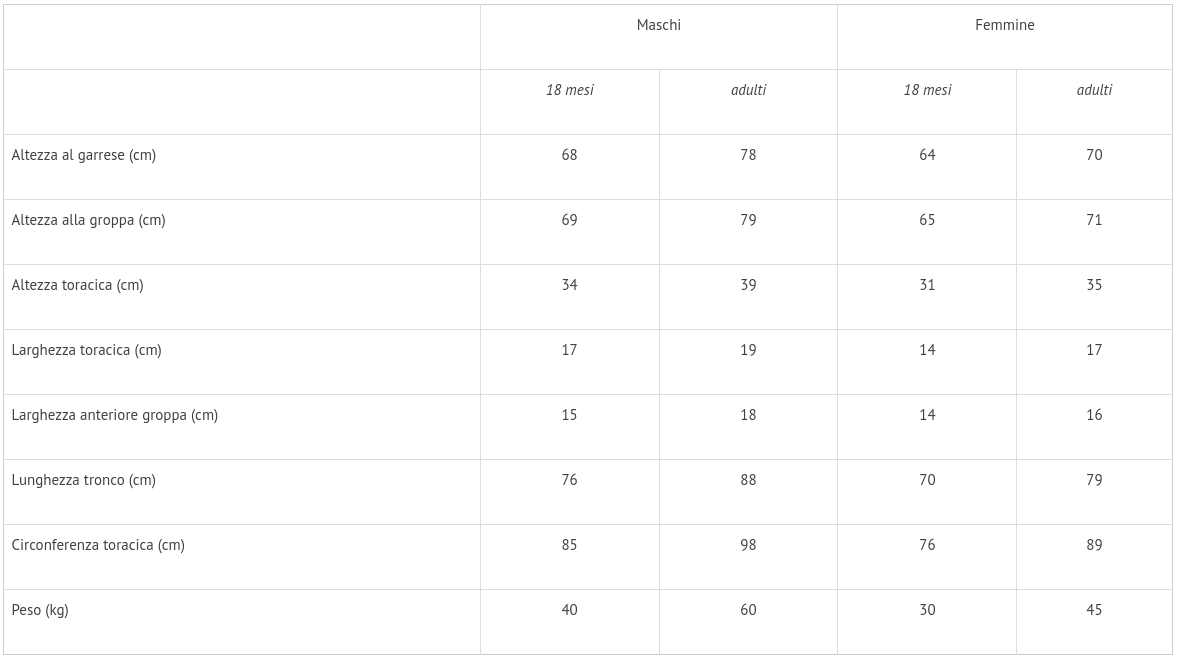The height and width of the screenshot is (658, 1177).
Task: Click adult male Larghezza toracica value 19
Action: tap(748, 350)
